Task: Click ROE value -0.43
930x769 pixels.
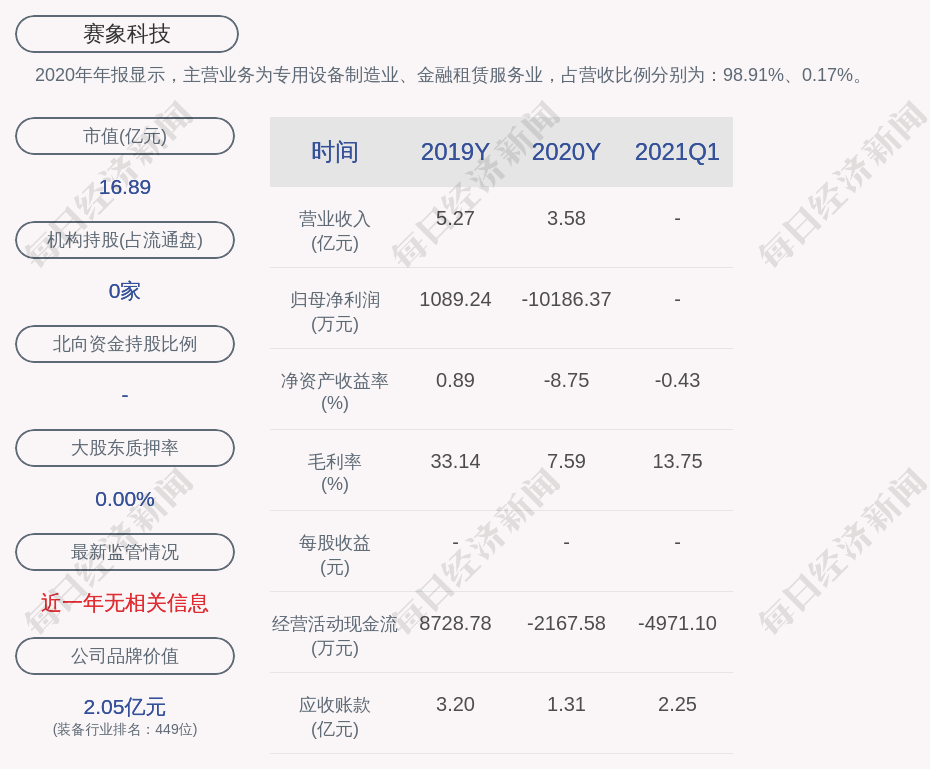Action: coord(677,380)
